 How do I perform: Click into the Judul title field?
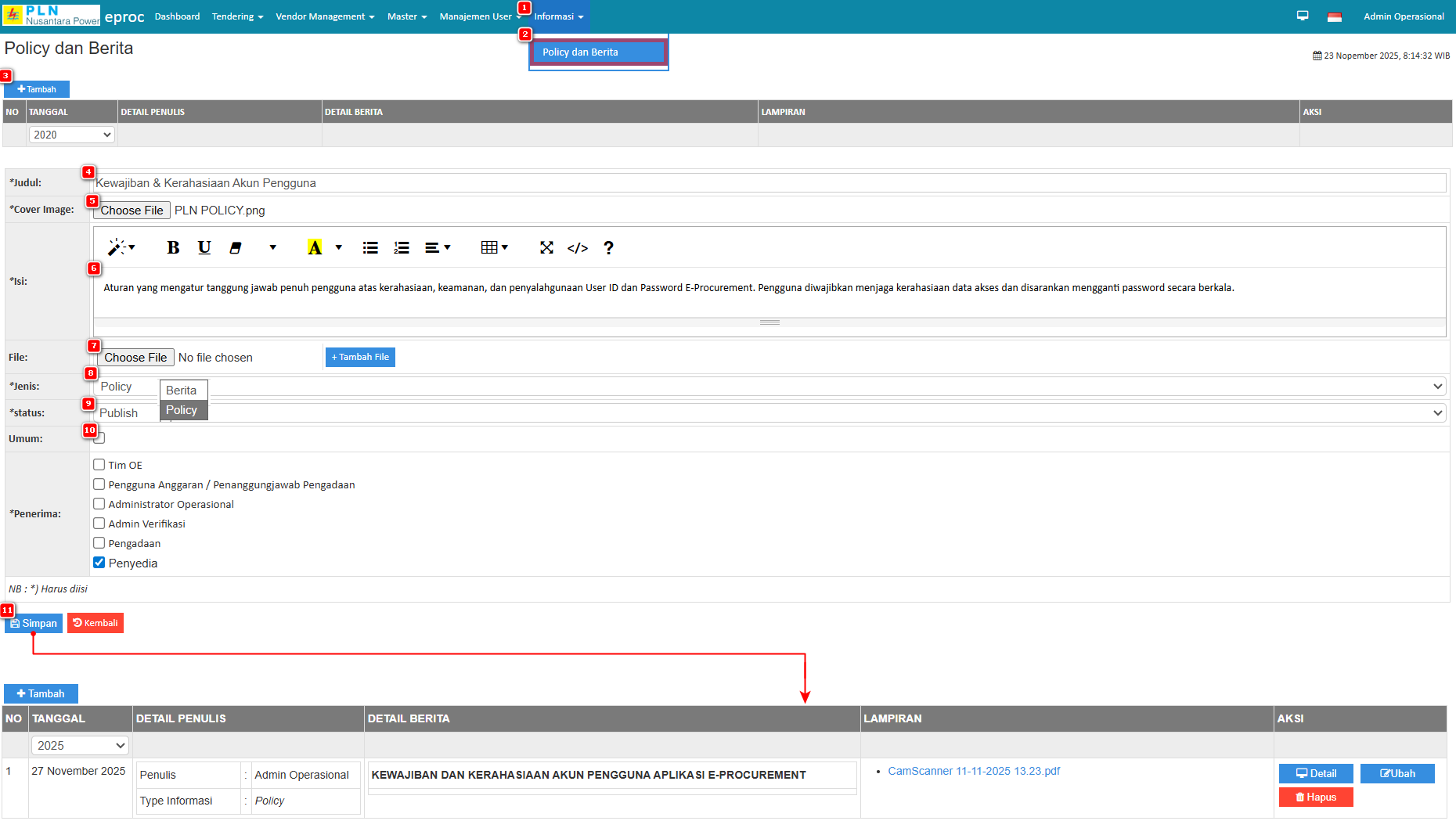pos(767,183)
